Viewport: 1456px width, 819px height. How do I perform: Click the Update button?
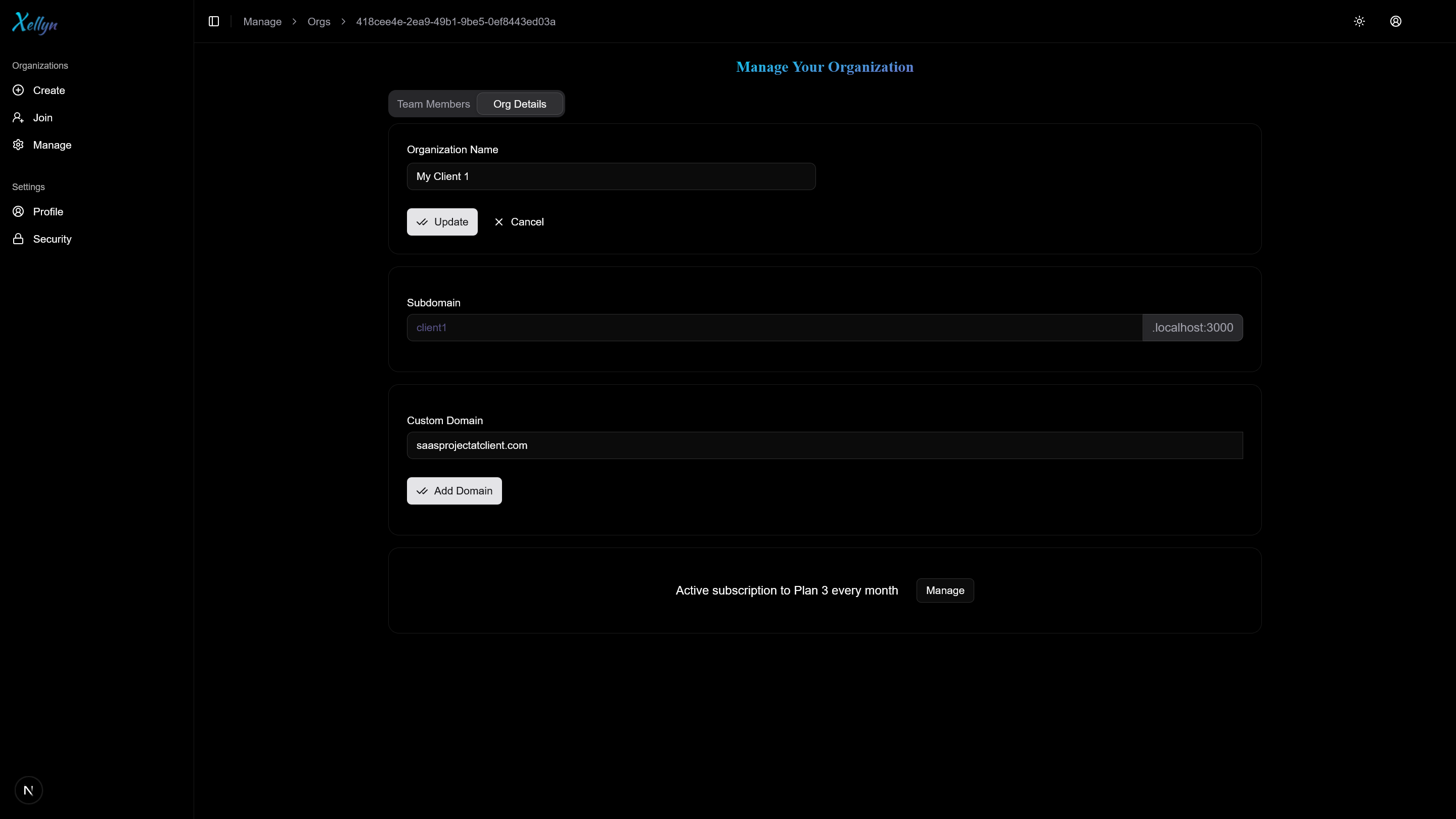tap(442, 222)
